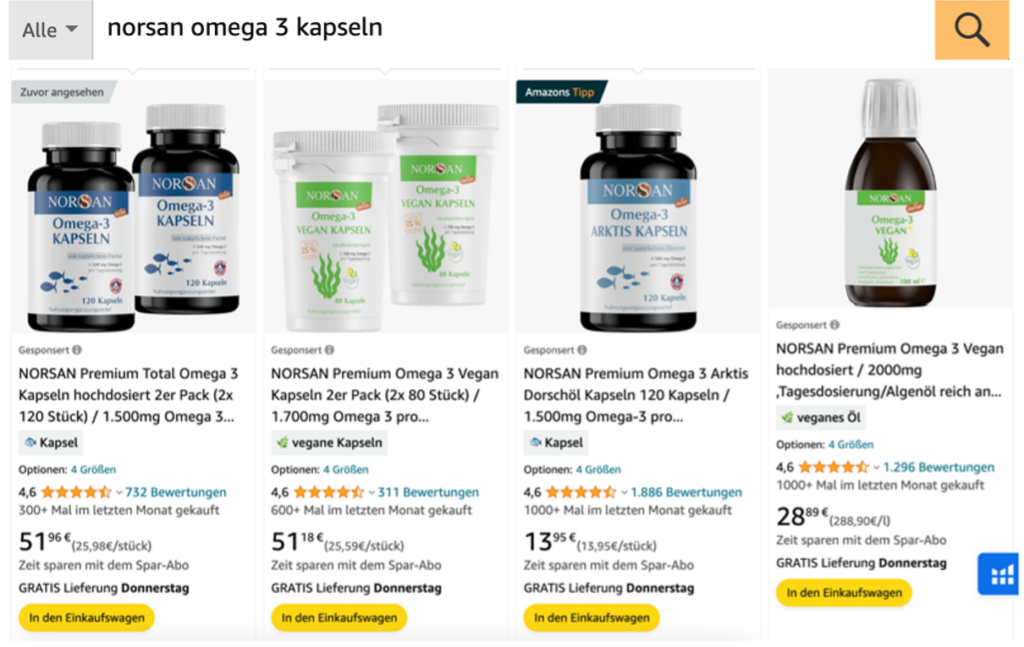This screenshot has height=647, width=1024.
Task: Open 311 Bewertungen reviews link
Action: 428,492
